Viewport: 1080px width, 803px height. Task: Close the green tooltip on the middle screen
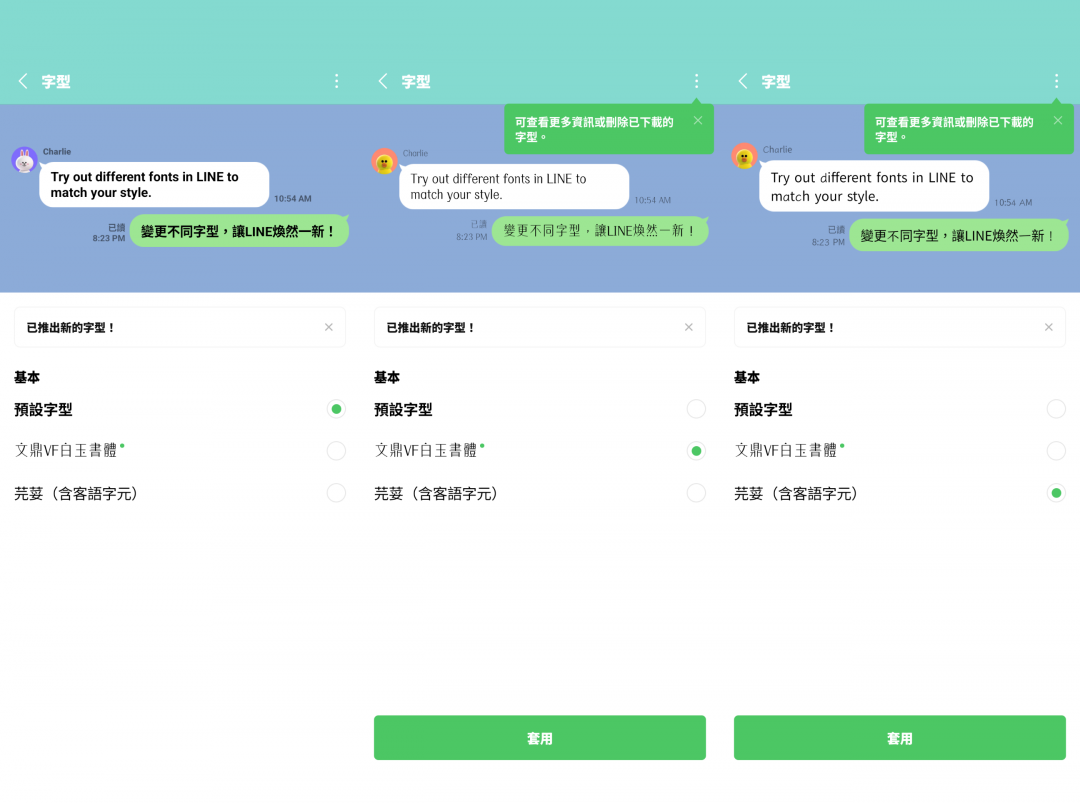tap(698, 121)
